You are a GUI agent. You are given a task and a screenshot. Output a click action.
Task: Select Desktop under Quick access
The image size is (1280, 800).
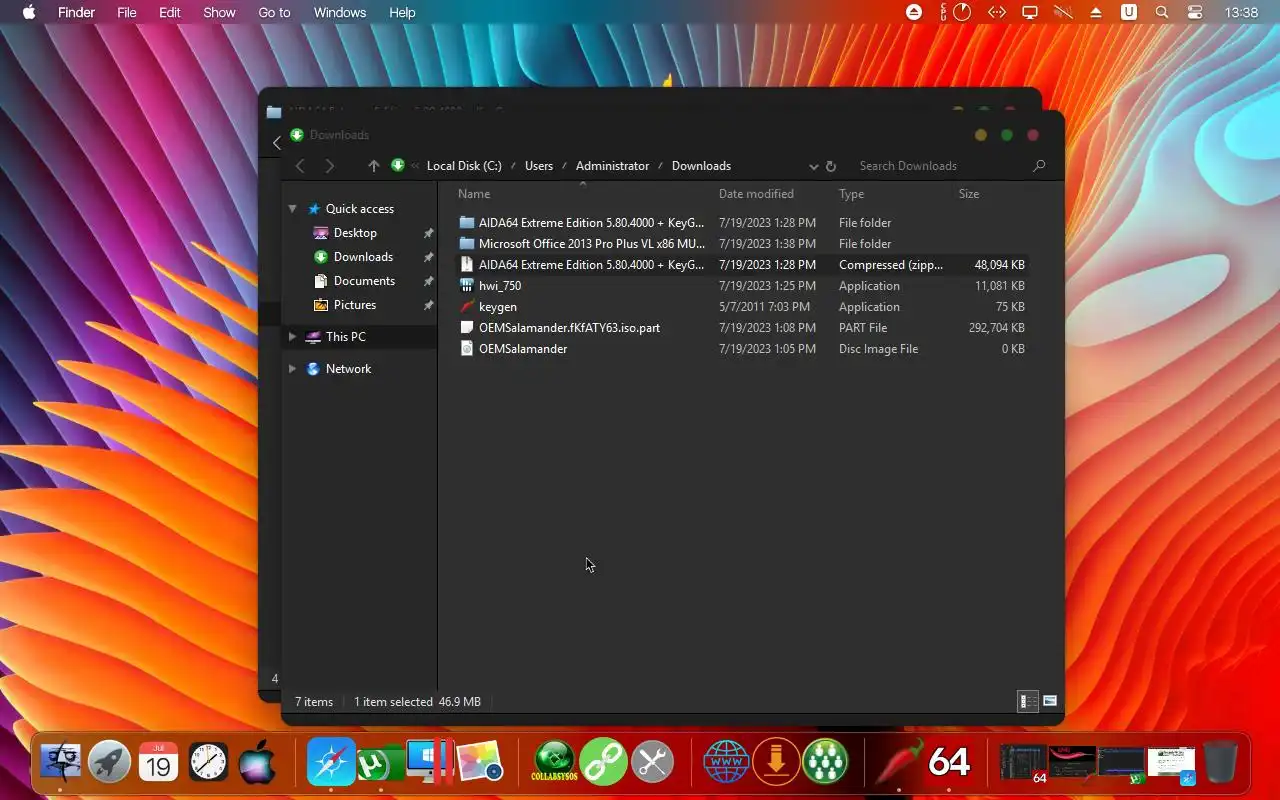pos(355,233)
